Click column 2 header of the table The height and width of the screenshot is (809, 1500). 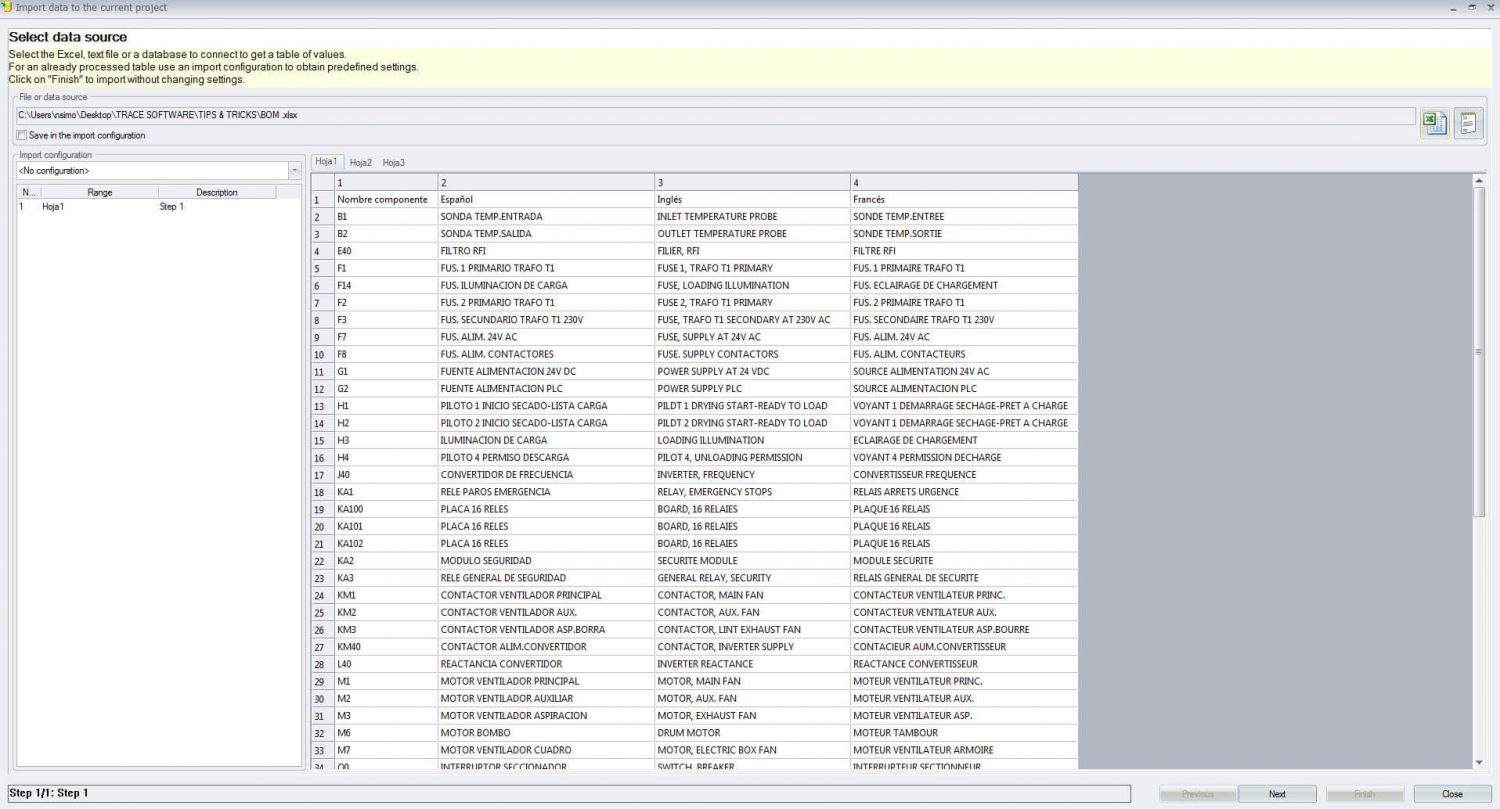(546, 182)
